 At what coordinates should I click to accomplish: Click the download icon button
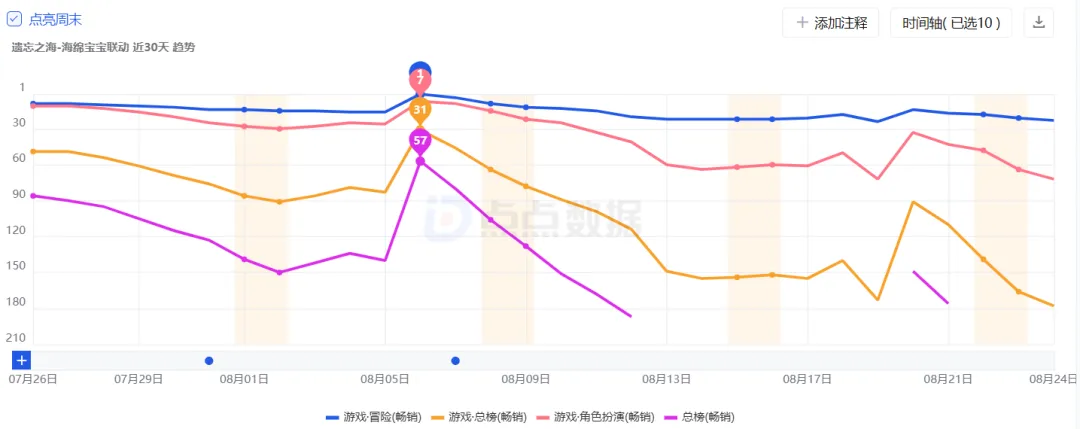pyautogui.click(x=1039, y=23)
